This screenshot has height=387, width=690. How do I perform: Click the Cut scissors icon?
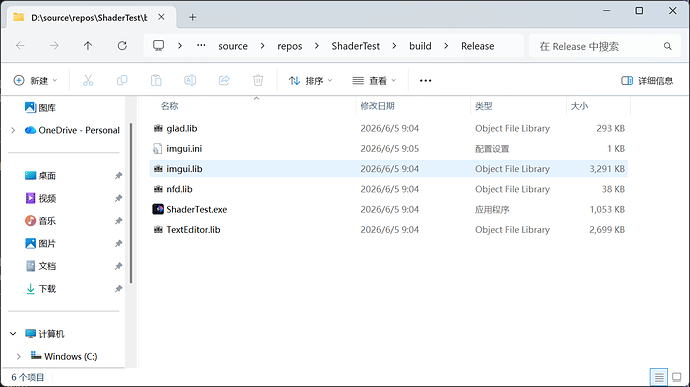[88, 81]
